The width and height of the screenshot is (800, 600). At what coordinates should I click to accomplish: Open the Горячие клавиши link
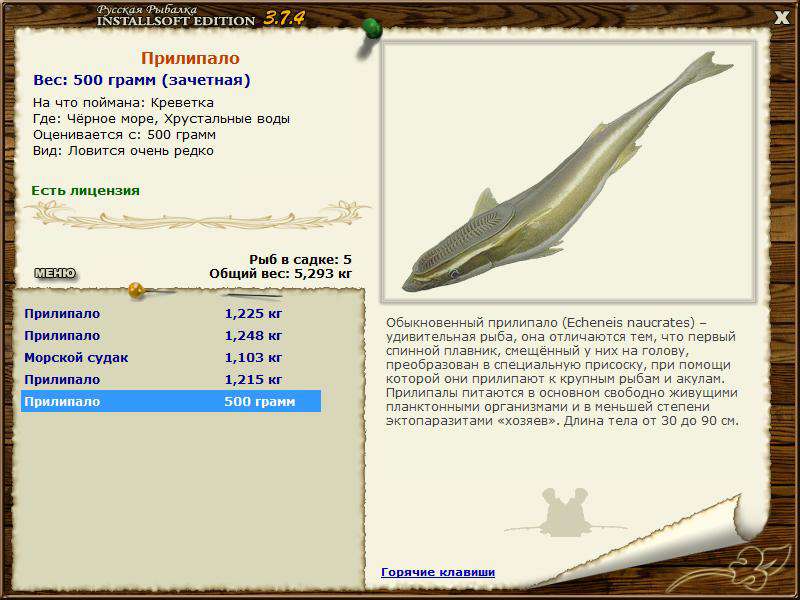coord(438,572)
